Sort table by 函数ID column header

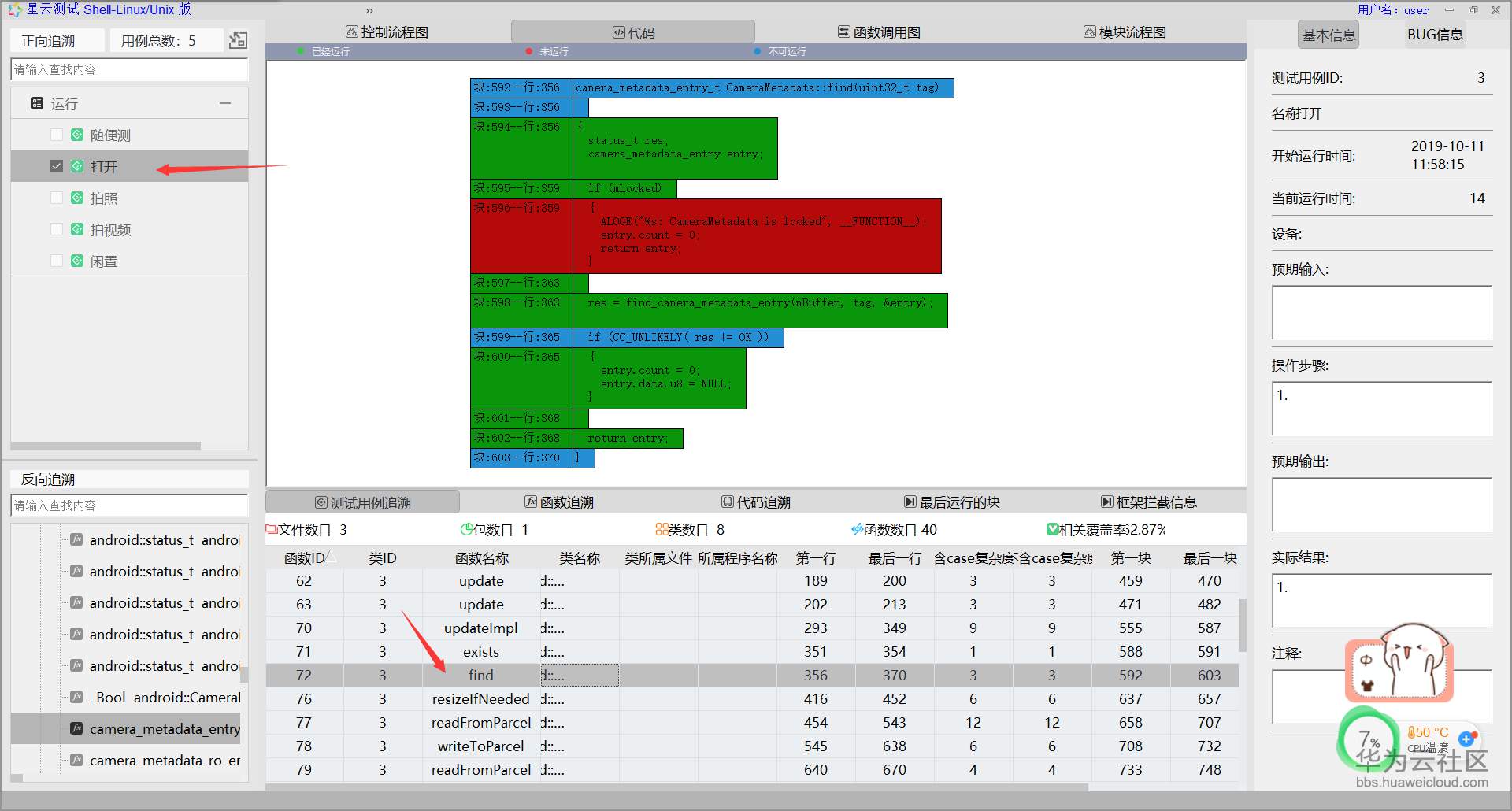point(304,557)
